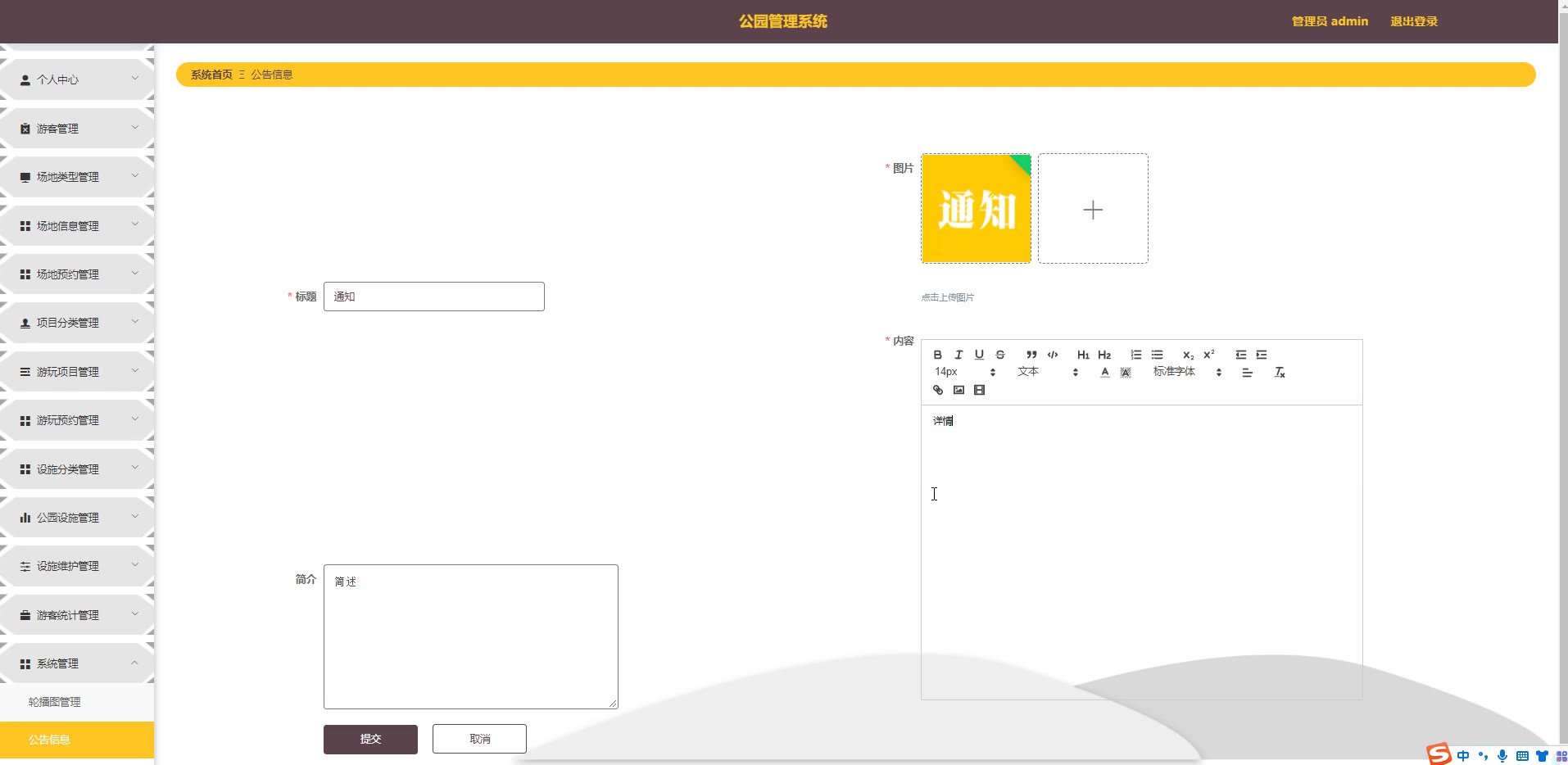Expand the 公园设施管理 sidebar menu
1568x765 pixels.
77,518
